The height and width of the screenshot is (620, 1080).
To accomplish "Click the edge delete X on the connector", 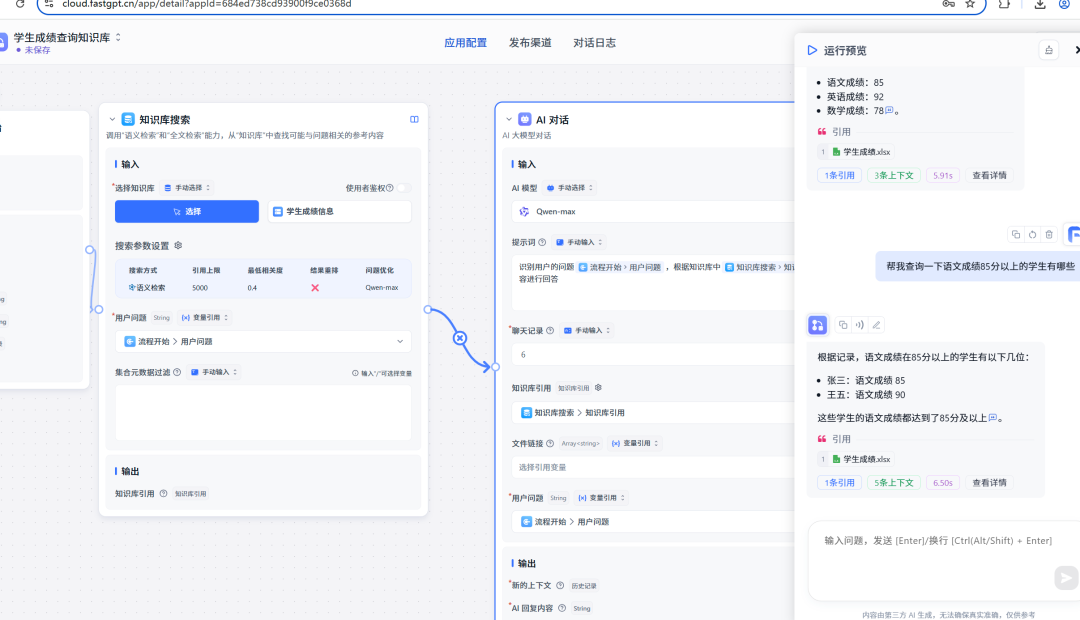I will [x=459, y=338].
